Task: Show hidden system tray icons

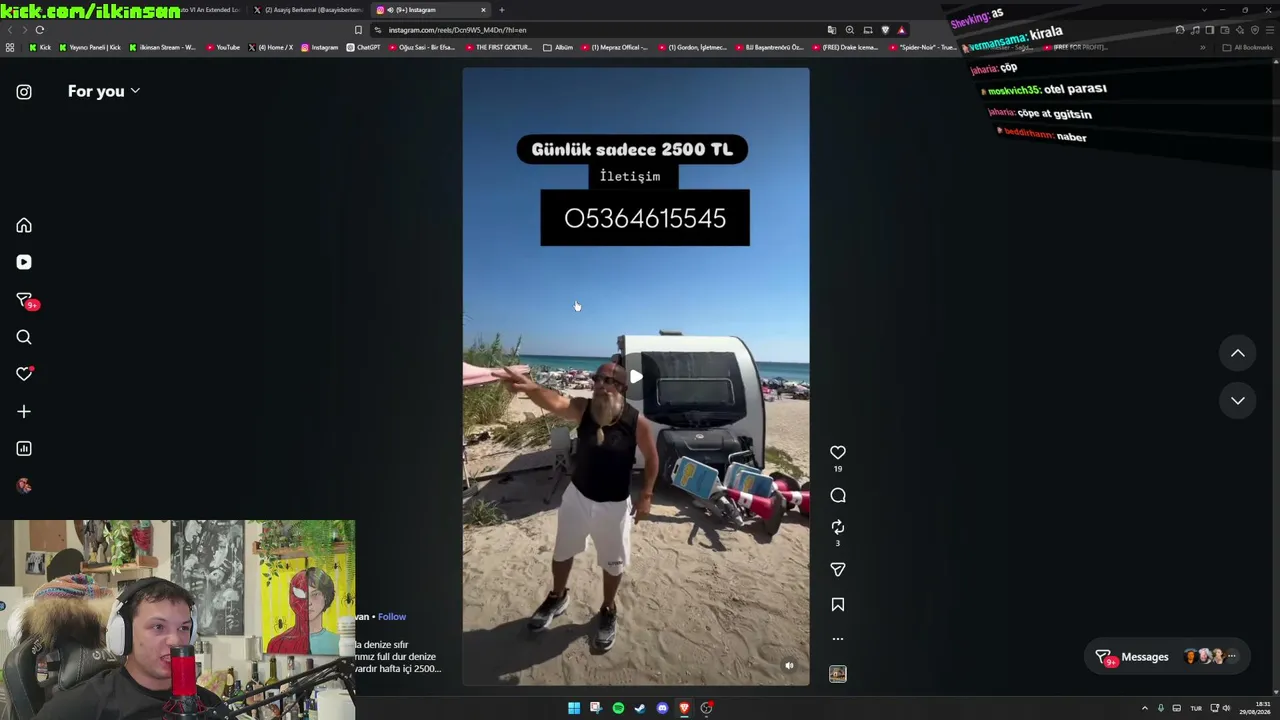Action: coord(1145,708)
